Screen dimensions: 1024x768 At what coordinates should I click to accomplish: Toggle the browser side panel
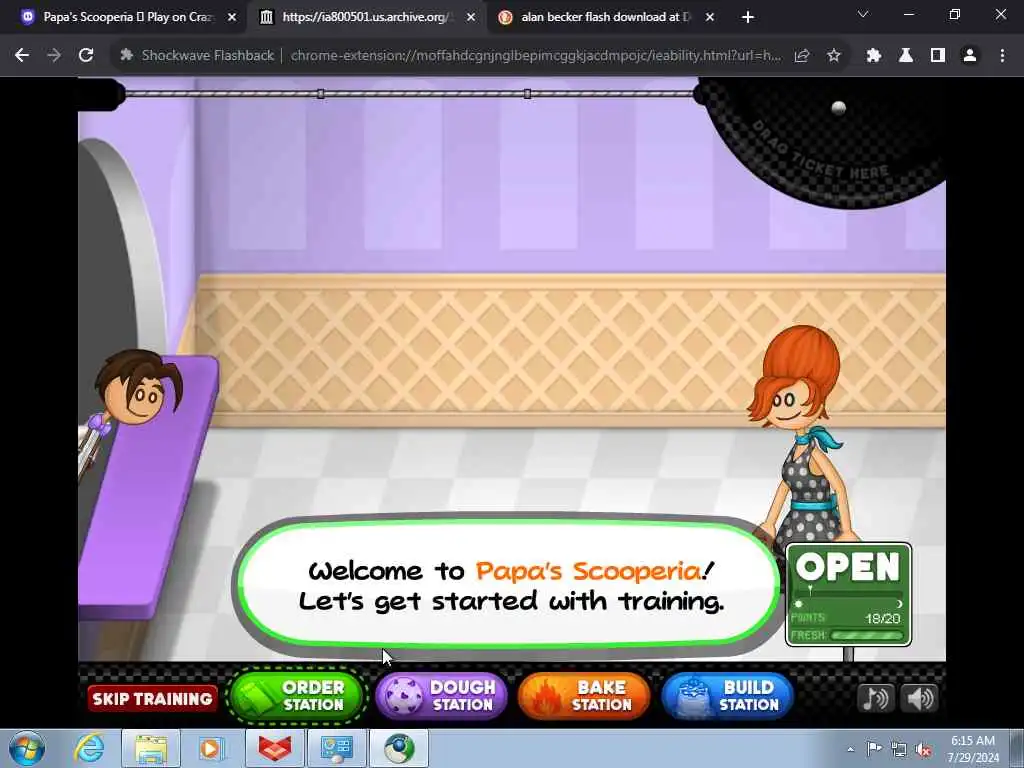pyautogui.click(x=938, y=56)
